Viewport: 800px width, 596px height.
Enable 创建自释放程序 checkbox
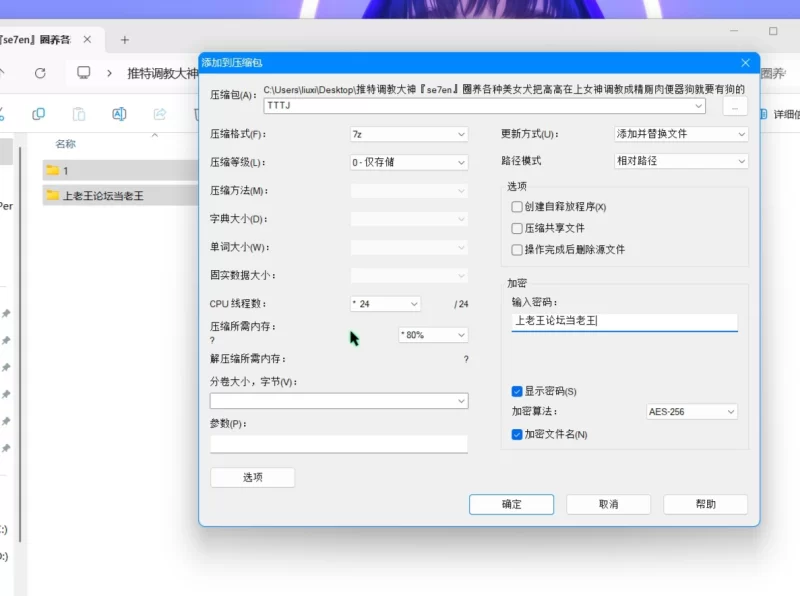pos(517,207)
